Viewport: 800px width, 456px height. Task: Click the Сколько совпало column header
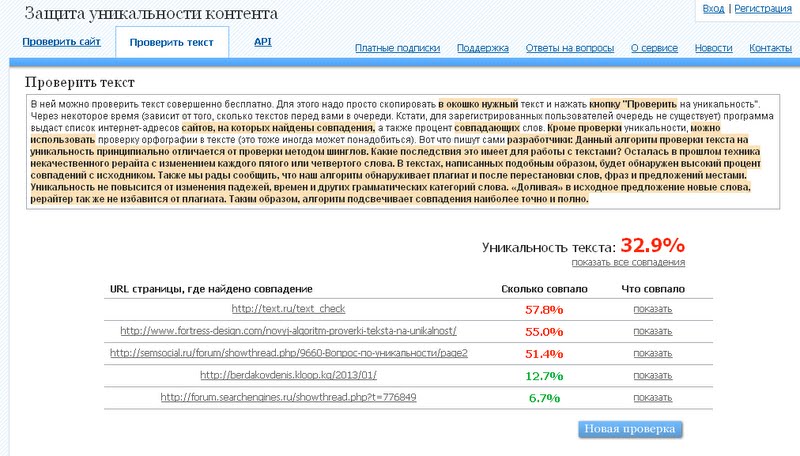point(544,289)
